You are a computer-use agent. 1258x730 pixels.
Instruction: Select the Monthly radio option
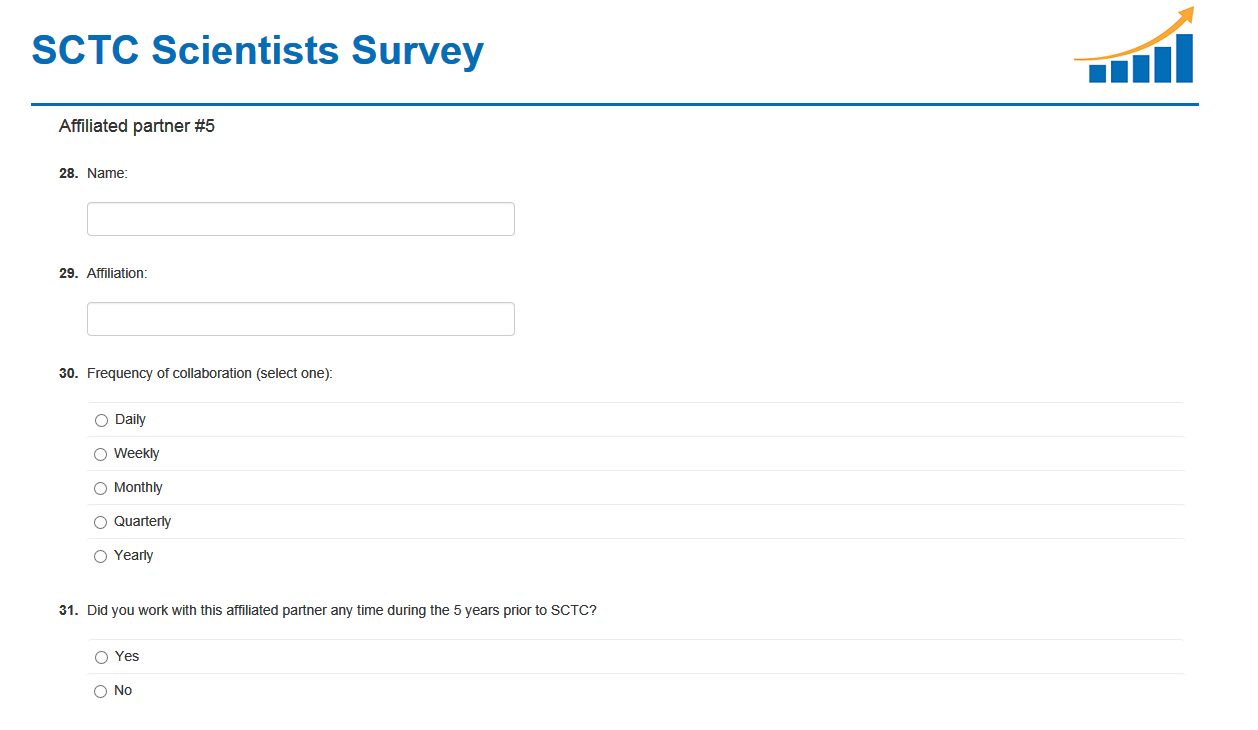click(101, 488)
